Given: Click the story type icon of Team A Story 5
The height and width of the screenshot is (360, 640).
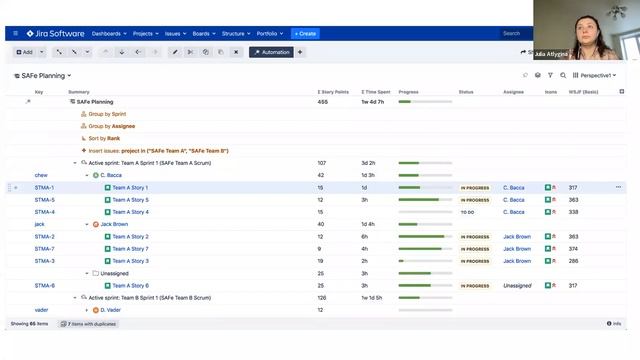Looking at the screenshot, I should coord(107,200).
